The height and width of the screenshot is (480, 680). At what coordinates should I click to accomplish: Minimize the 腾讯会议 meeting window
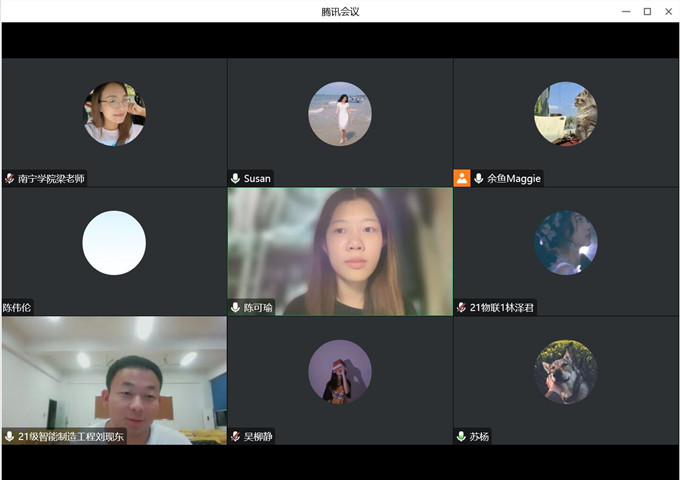click(x=626, y=11)
